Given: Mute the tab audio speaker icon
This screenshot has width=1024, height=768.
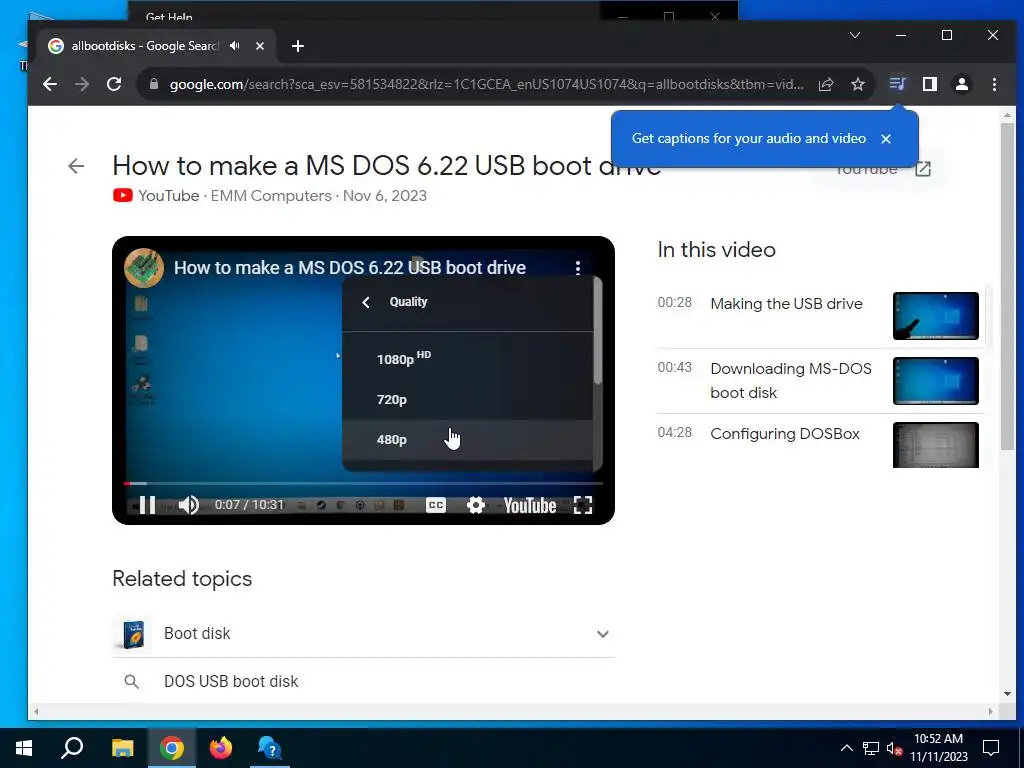Looking at the screenshot, I should coord(234,46).
